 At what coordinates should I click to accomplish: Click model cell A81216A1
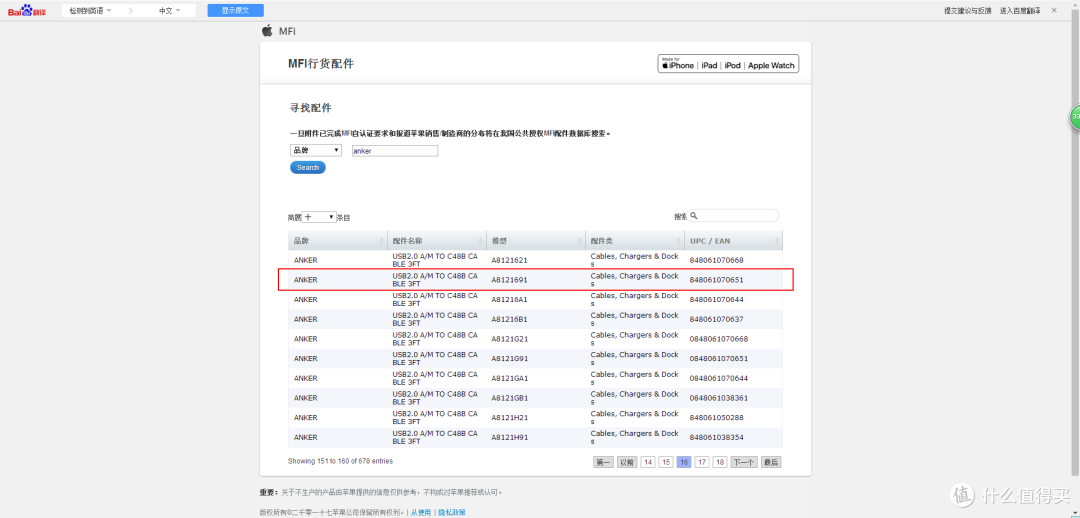[509, 300]
